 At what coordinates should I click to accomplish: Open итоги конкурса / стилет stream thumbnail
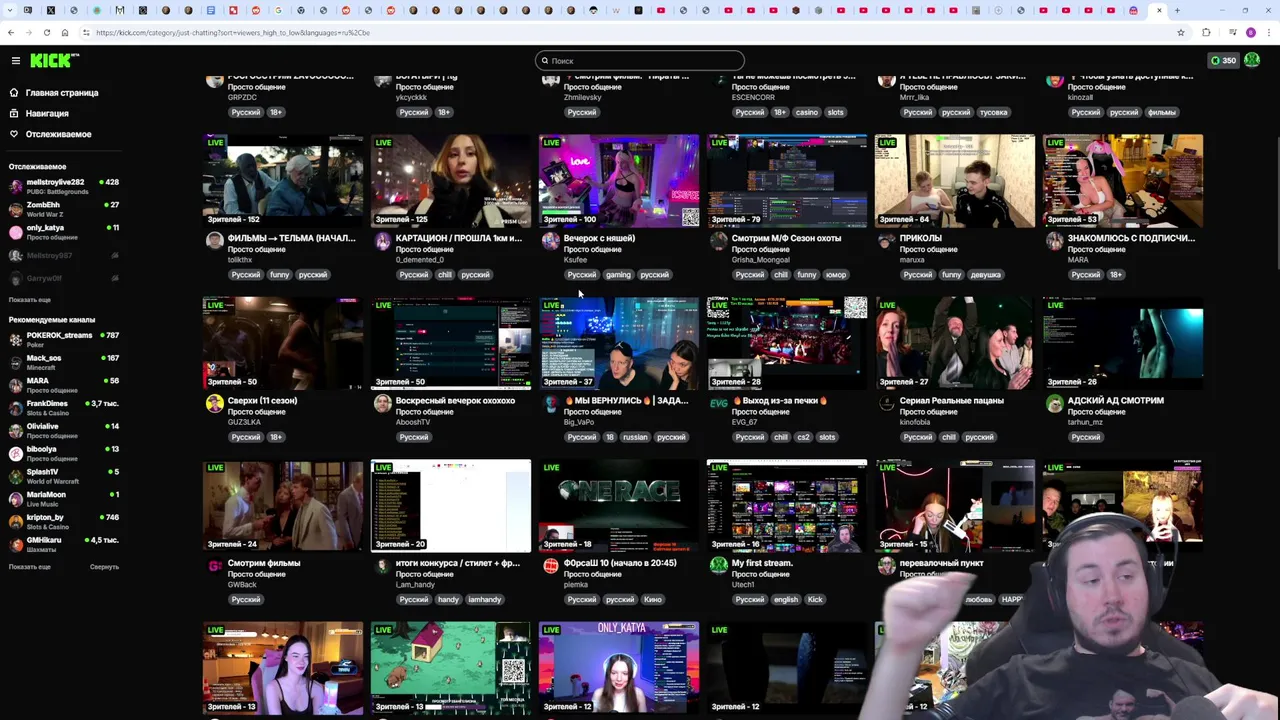pyautogui.click(x=451, y=506)
